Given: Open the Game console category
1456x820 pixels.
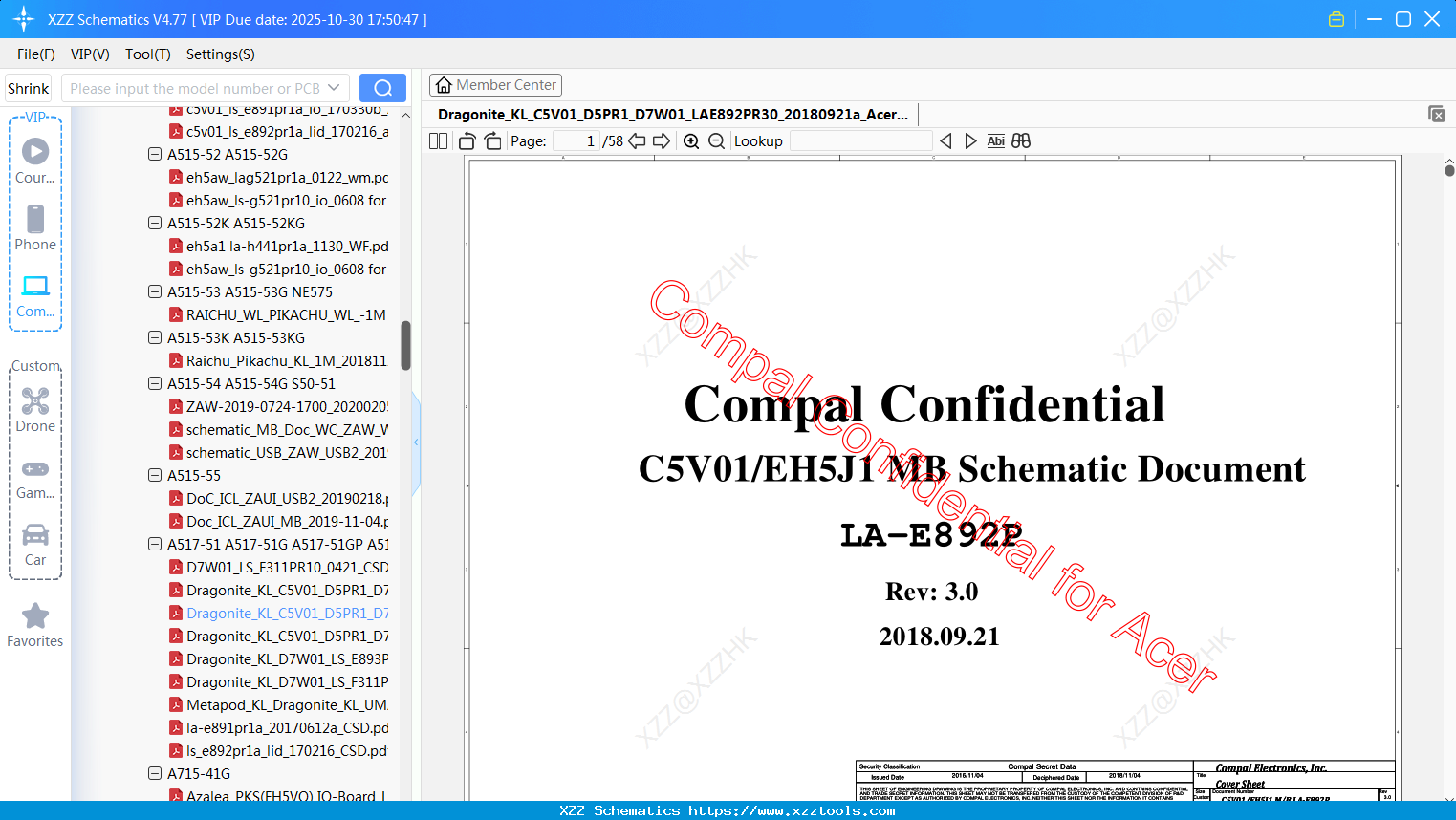Looking at the screenshot, I should tap(35, 478).
